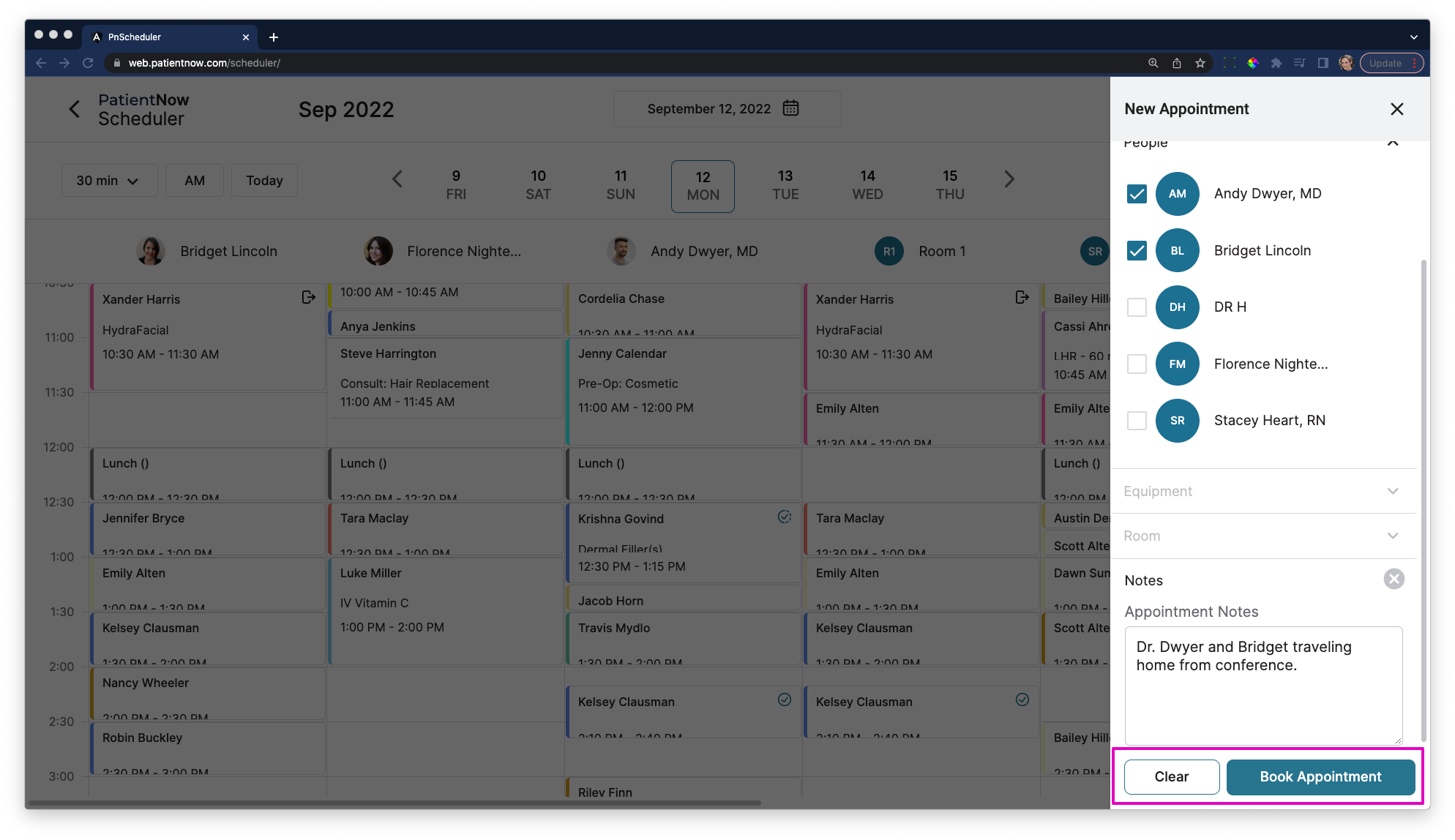
Task: Click the checkmark completion icon on Krishna Govind appointment
Action: tap(785, 518)
